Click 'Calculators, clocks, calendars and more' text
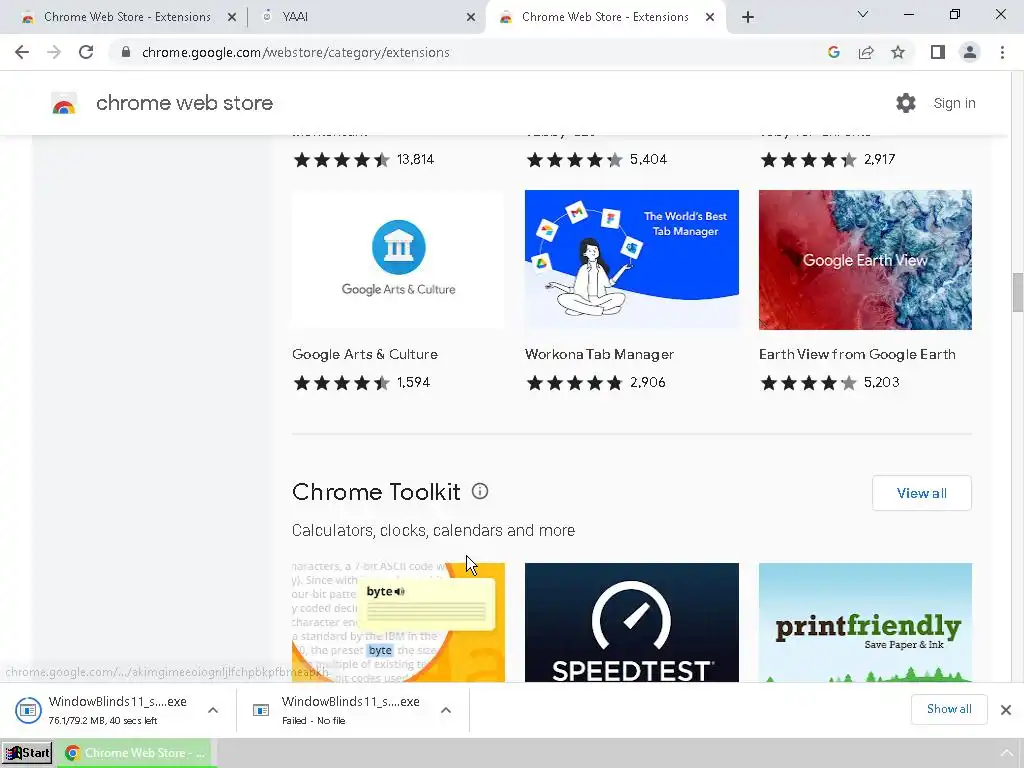Screen dimensions: 1024x768 (x=434, y=530)
